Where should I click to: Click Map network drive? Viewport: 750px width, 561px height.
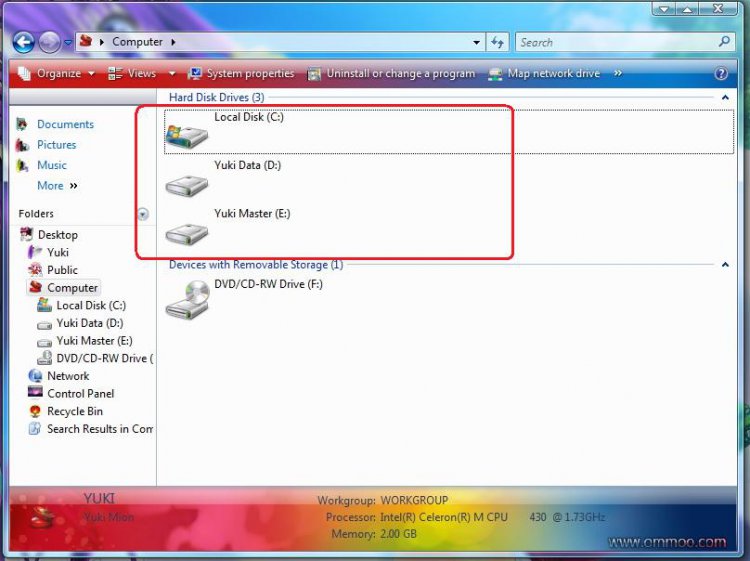tap(544, 74)
